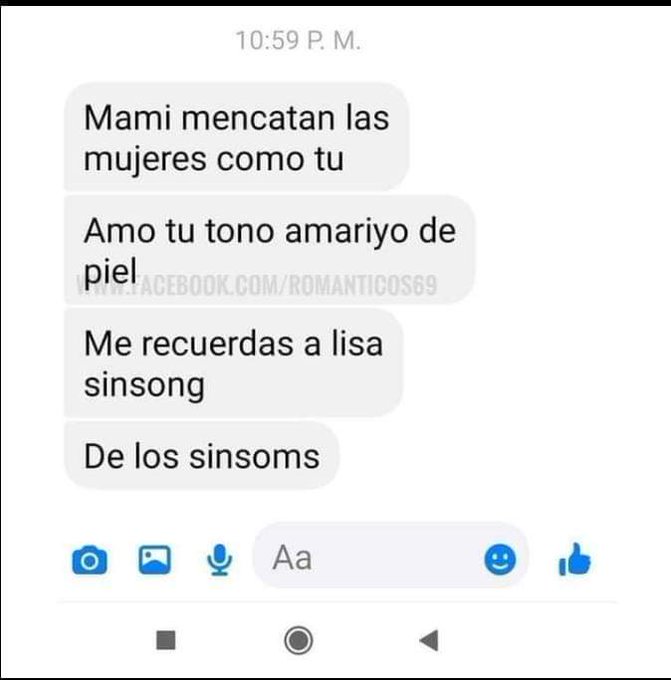This screenshot has height=680, width=671.
Task: Tap the 10:59 P. M. timestamp
Action: 298,41
